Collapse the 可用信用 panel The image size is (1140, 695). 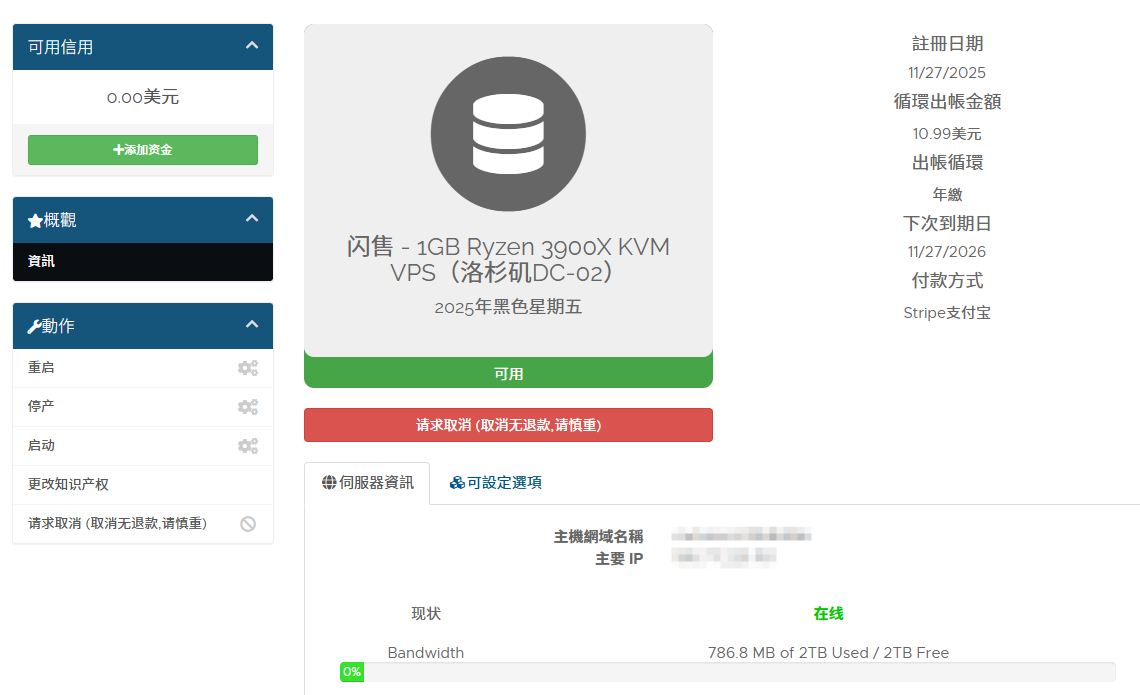252,46
